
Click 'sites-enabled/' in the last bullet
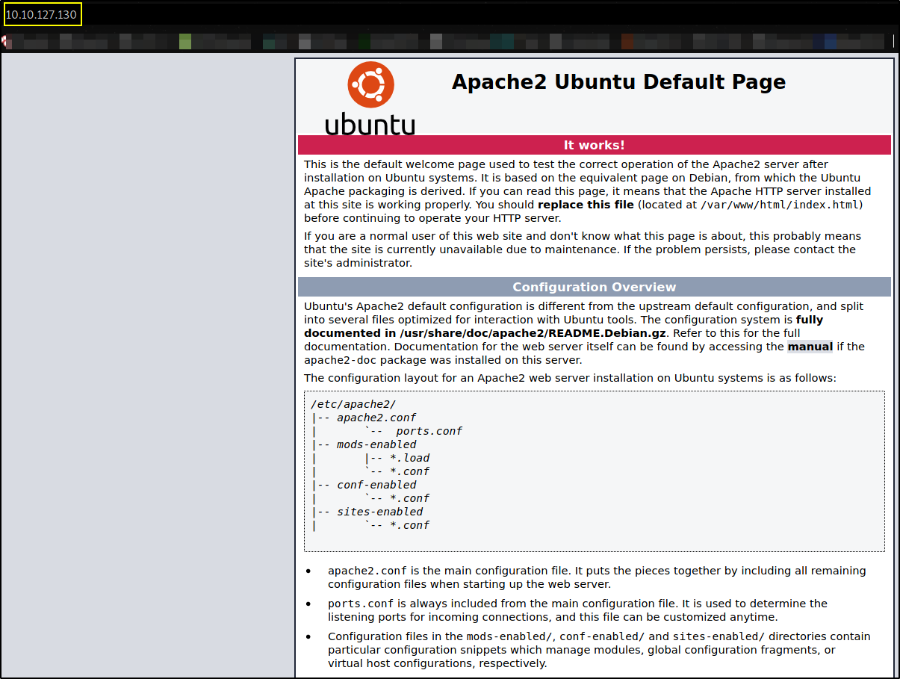click(x=719, y=637)
